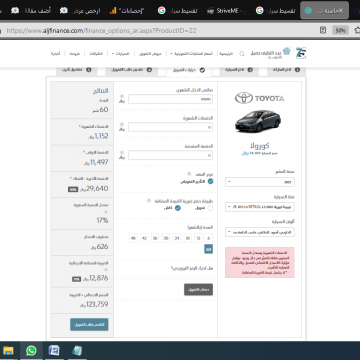The width and height of the screenshot is (360, 360).
Task: Click the browser address bar URL
Action: (x=101, y=30)
